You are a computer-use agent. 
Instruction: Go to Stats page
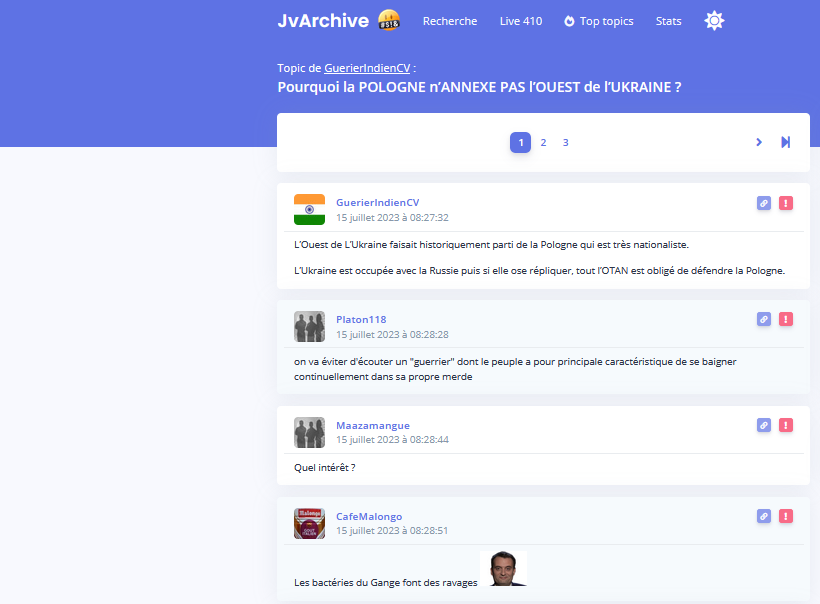[668, 21]
